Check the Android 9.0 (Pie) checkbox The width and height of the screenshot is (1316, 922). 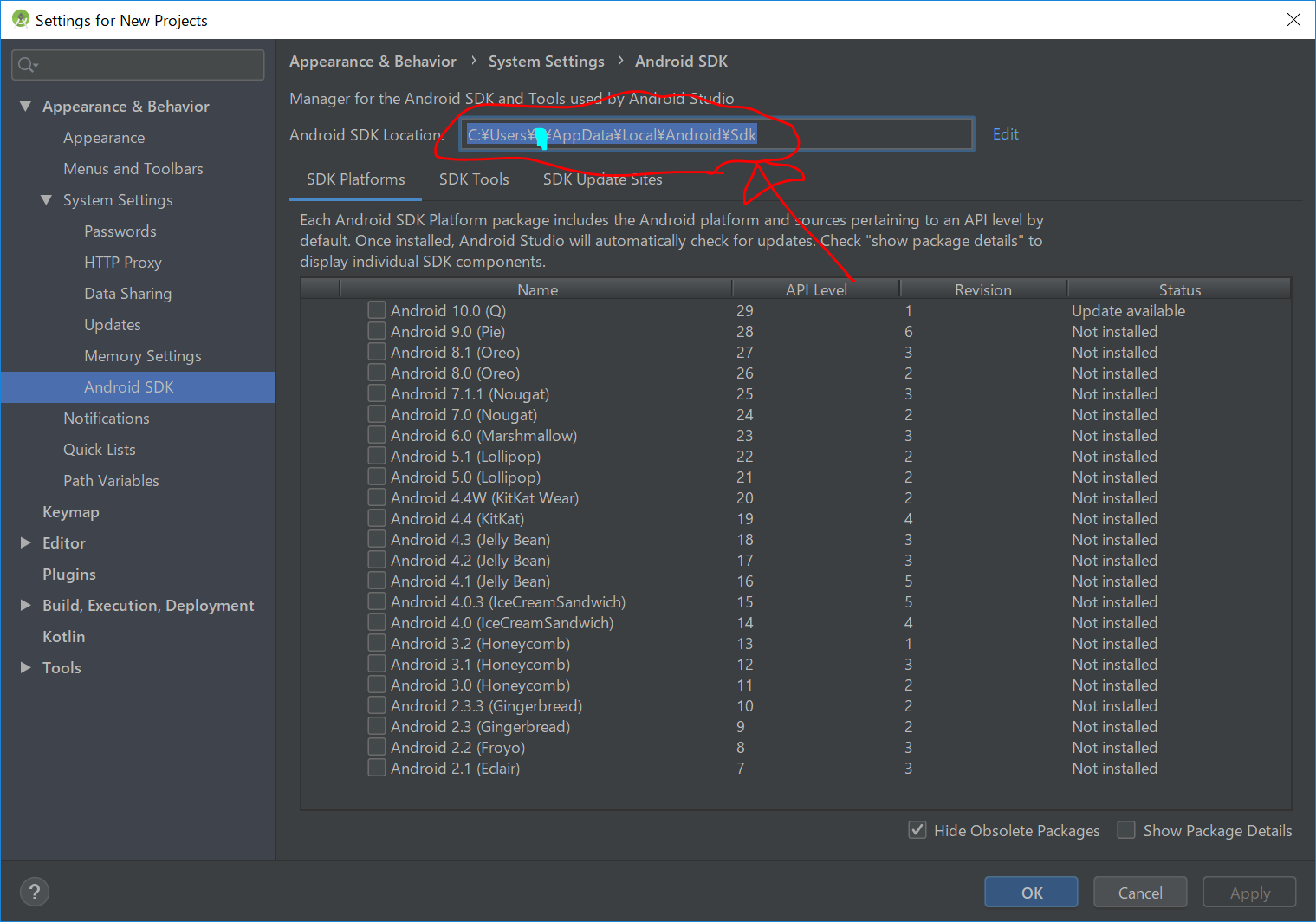pos(377,331)
